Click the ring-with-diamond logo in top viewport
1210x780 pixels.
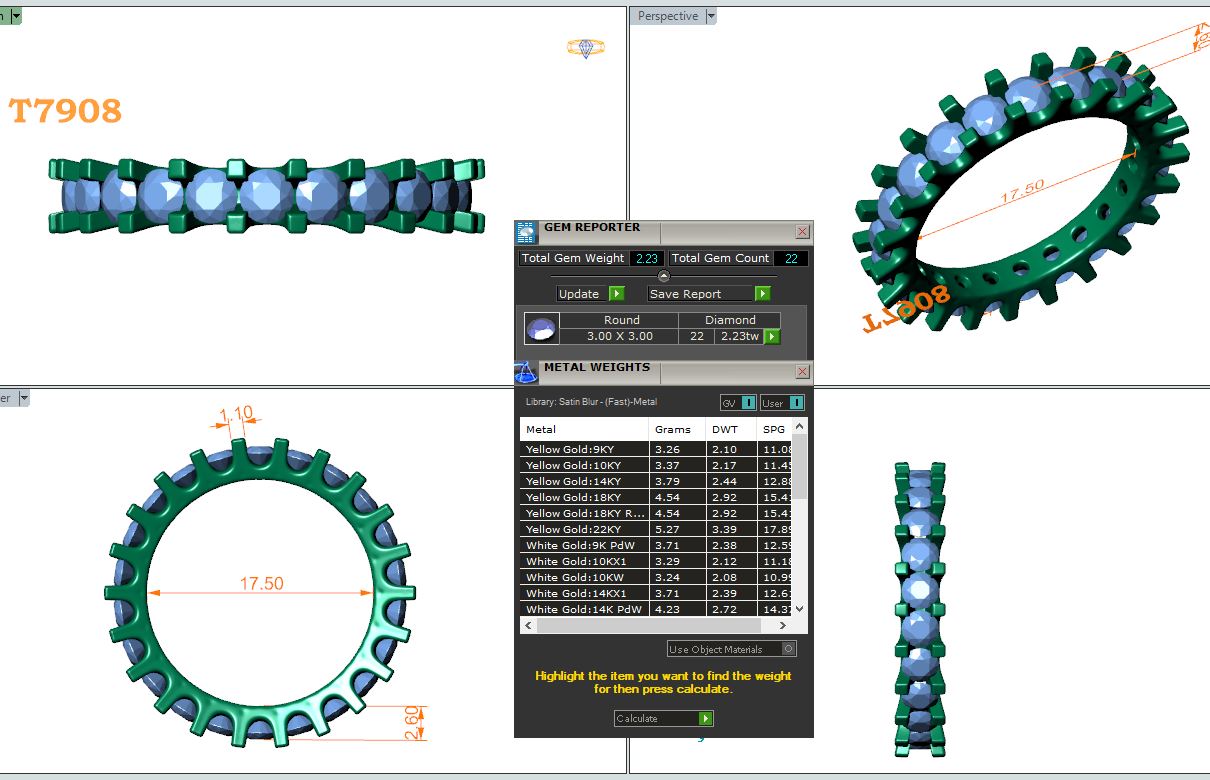585,48
